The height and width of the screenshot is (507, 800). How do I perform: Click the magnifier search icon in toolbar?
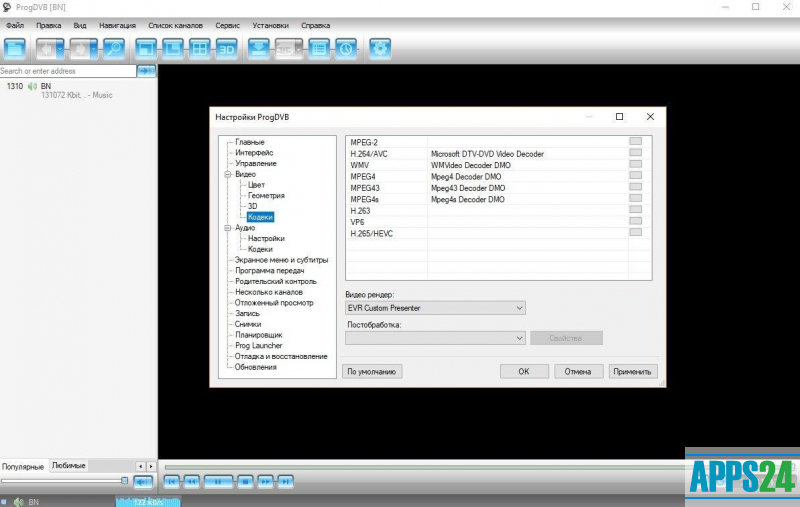click(113, 48)
